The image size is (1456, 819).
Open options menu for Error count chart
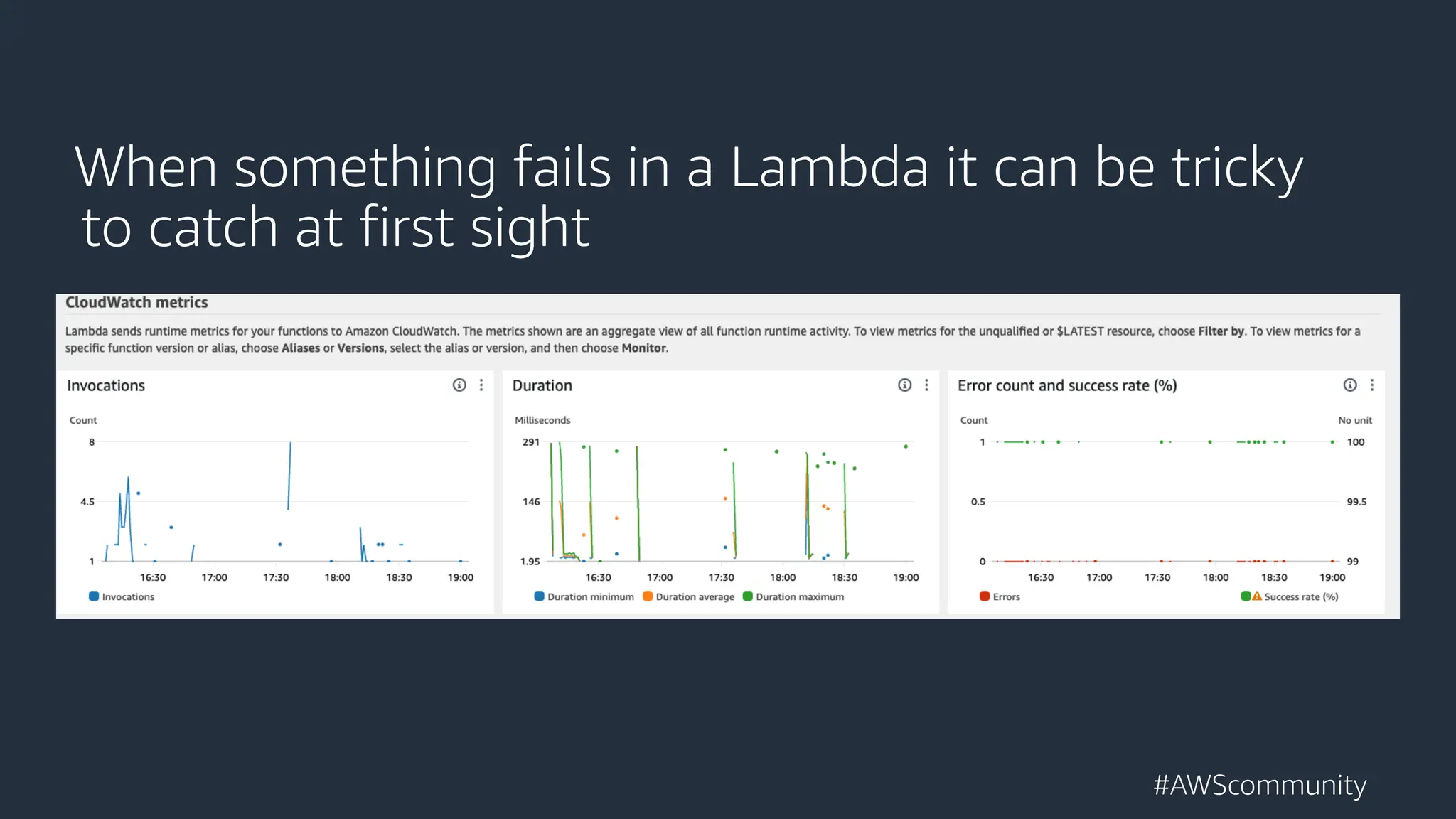[1372, 385]
